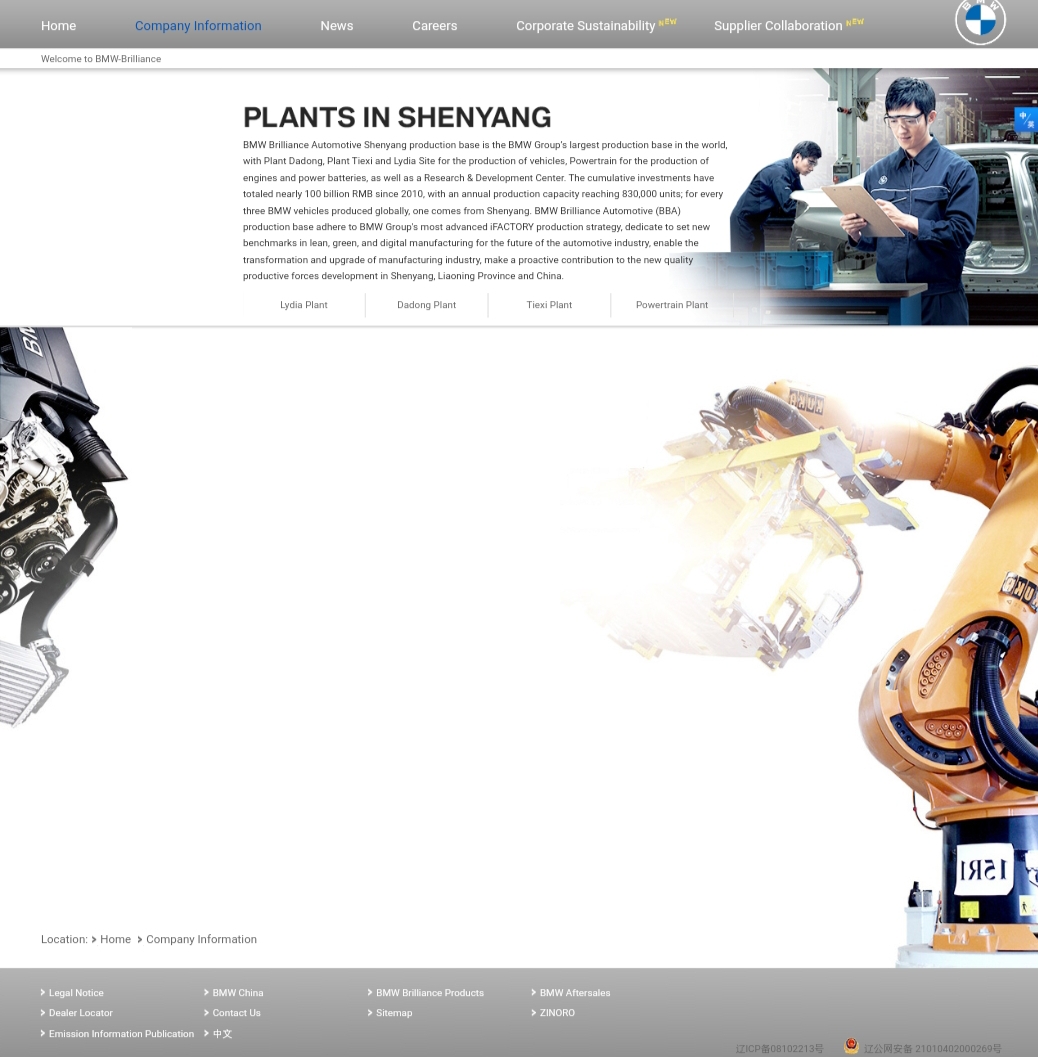Image resolution: width=1038 pixels, height=1057 pixels.
Task: Toggle the Chinese/English language switch badge
Action: pos(1026,120)
